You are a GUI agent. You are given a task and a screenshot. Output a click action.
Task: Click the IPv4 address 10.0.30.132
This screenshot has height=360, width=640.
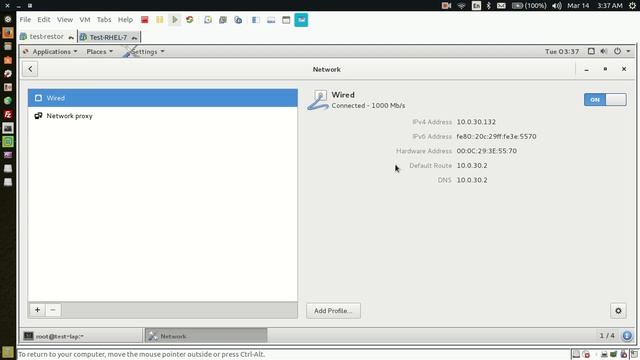coord(476,122)
